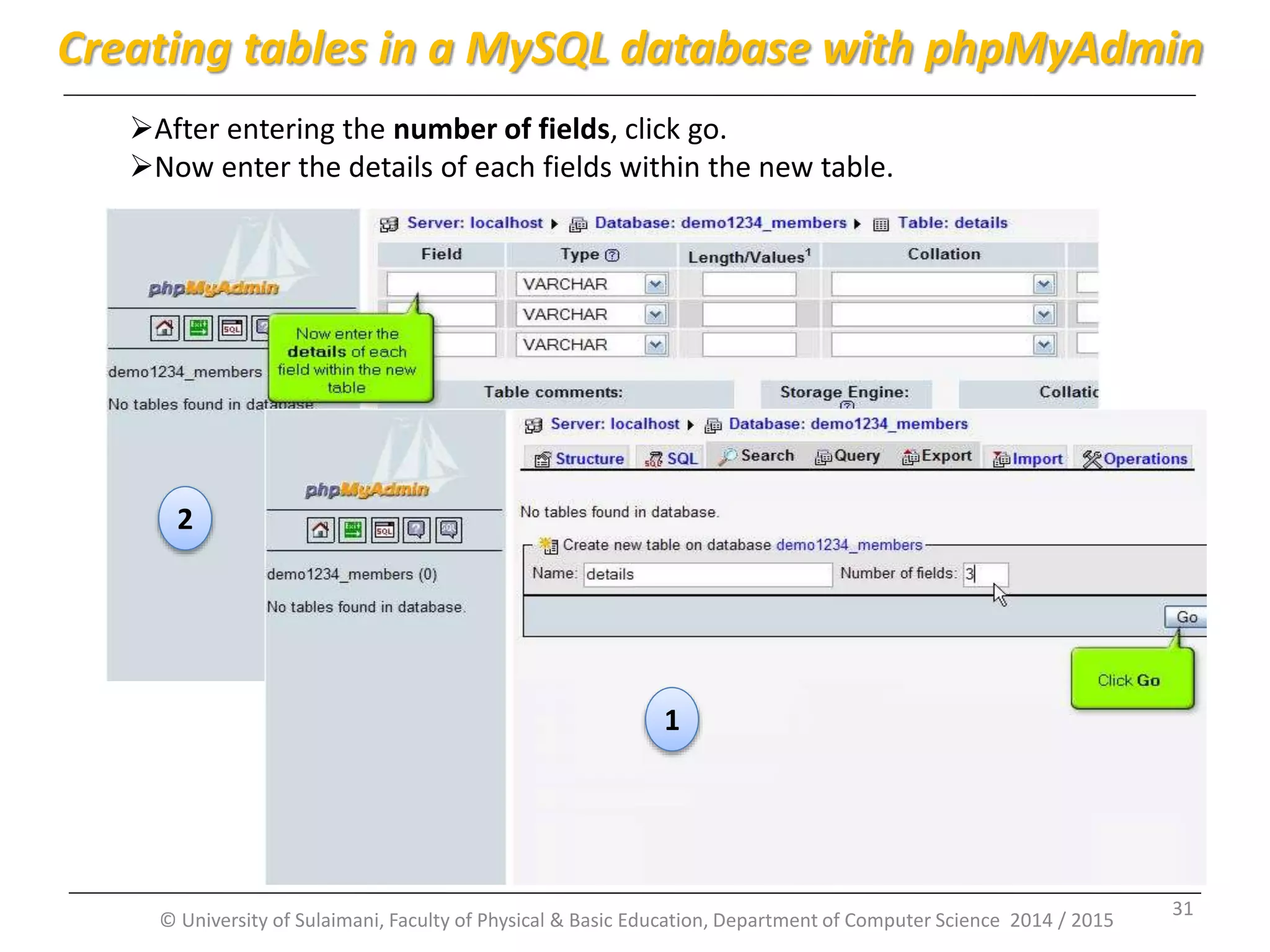This screenshot has width=1270, height=952.
Task: Click the wrench icon on the Operations tab
Action: 1091,459
